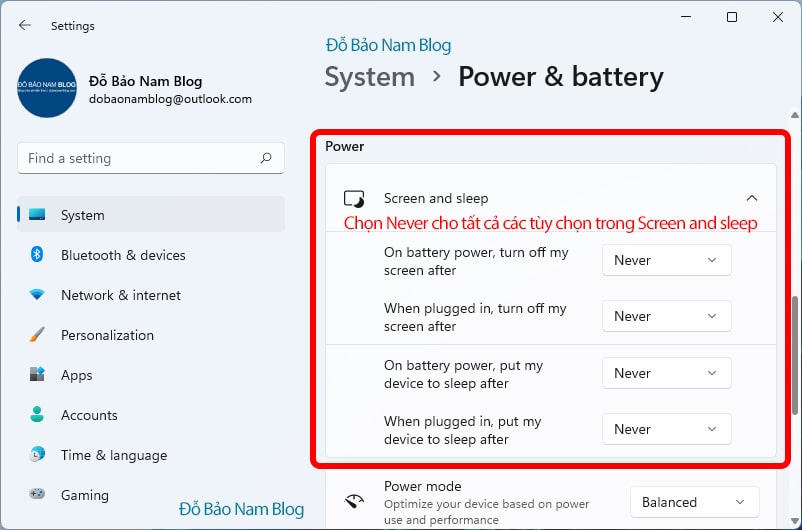Image resolution: width=802 pixels, height=530 pixels.
Task: Click the Screen and sleep label
Action: coord(436,198)
